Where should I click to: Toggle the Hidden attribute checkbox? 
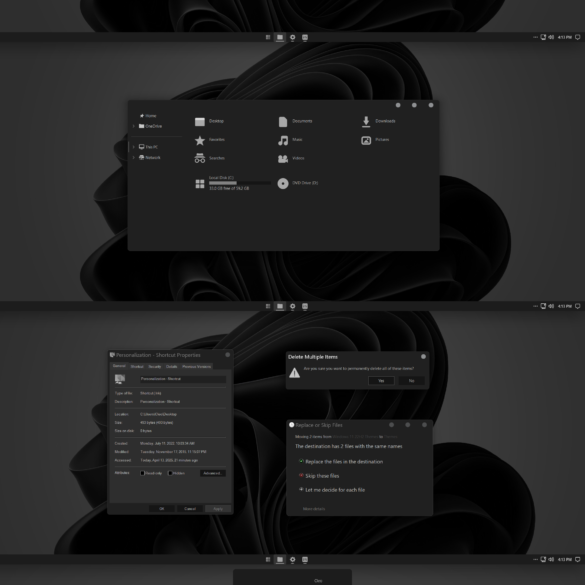(170, 473)
